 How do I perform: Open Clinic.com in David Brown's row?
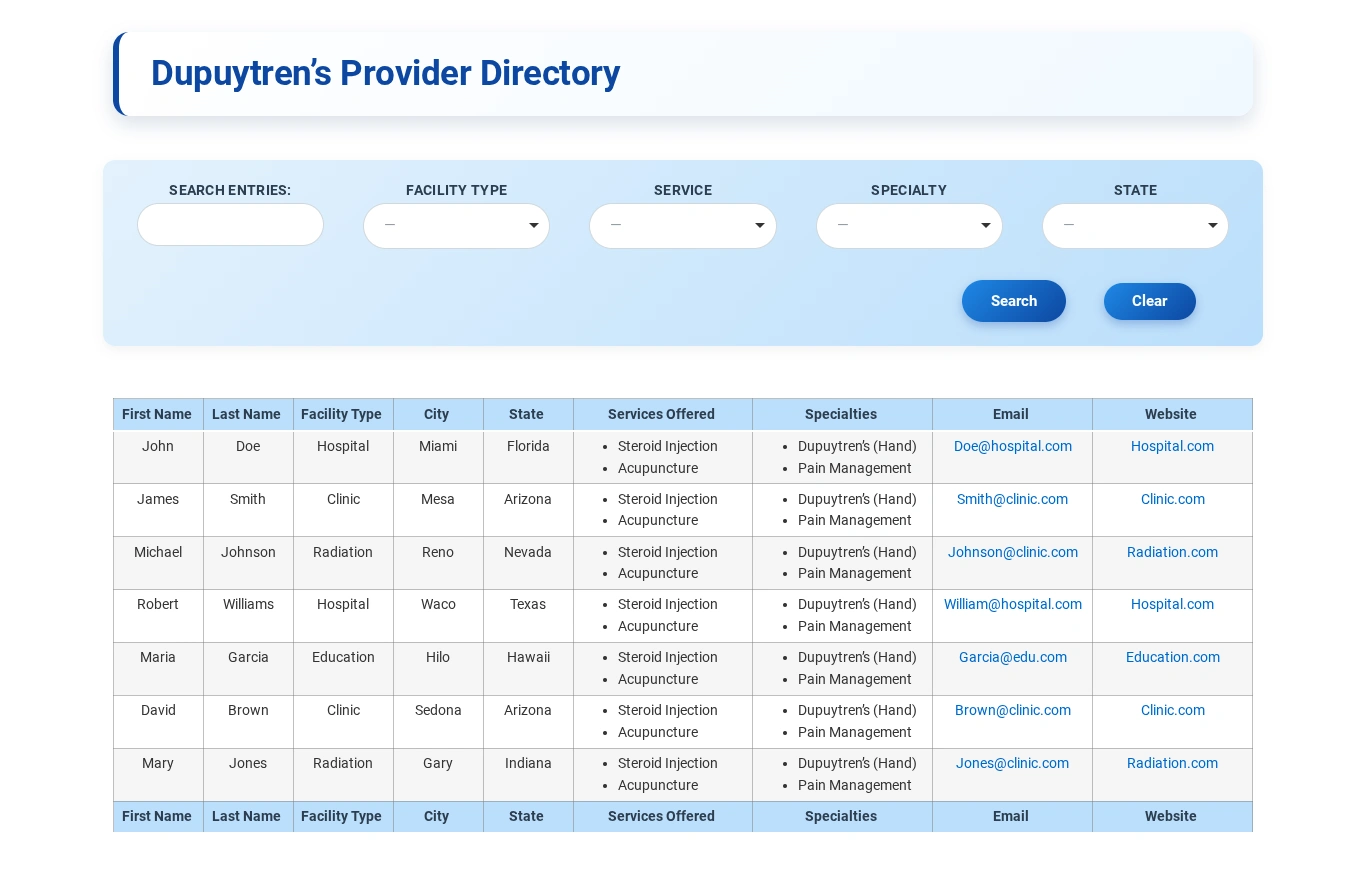pos(1173,710)
